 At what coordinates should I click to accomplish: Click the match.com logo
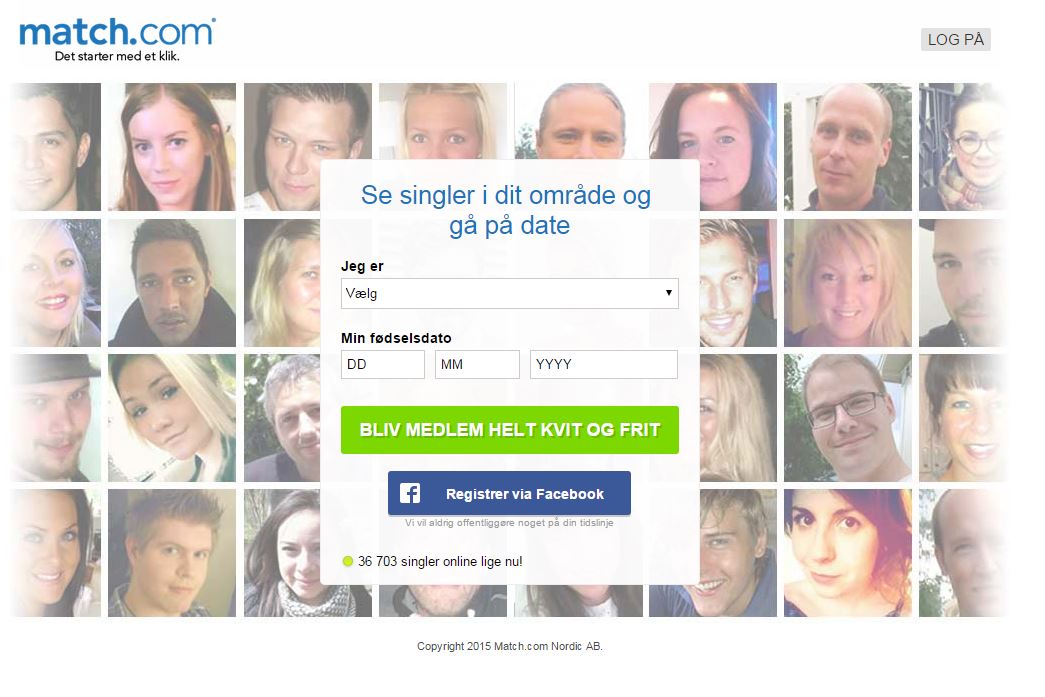(x=117, y=32)
